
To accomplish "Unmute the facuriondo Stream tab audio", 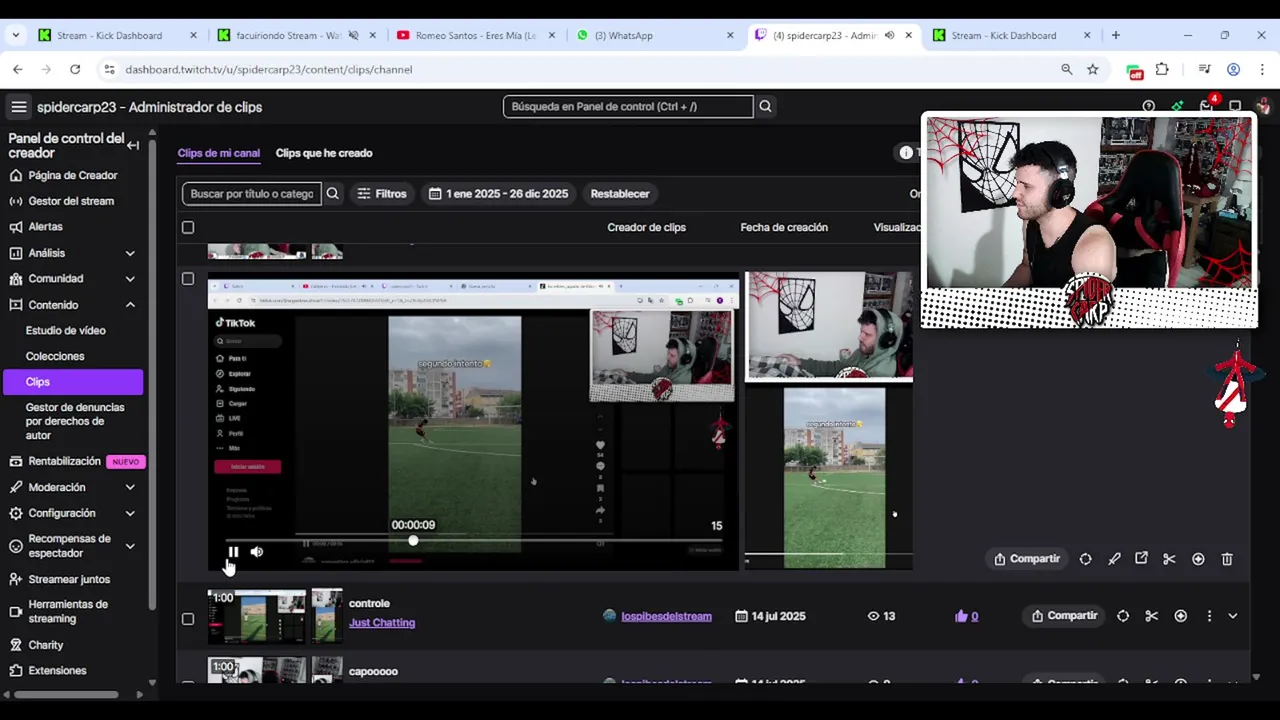I will point(353,35).
